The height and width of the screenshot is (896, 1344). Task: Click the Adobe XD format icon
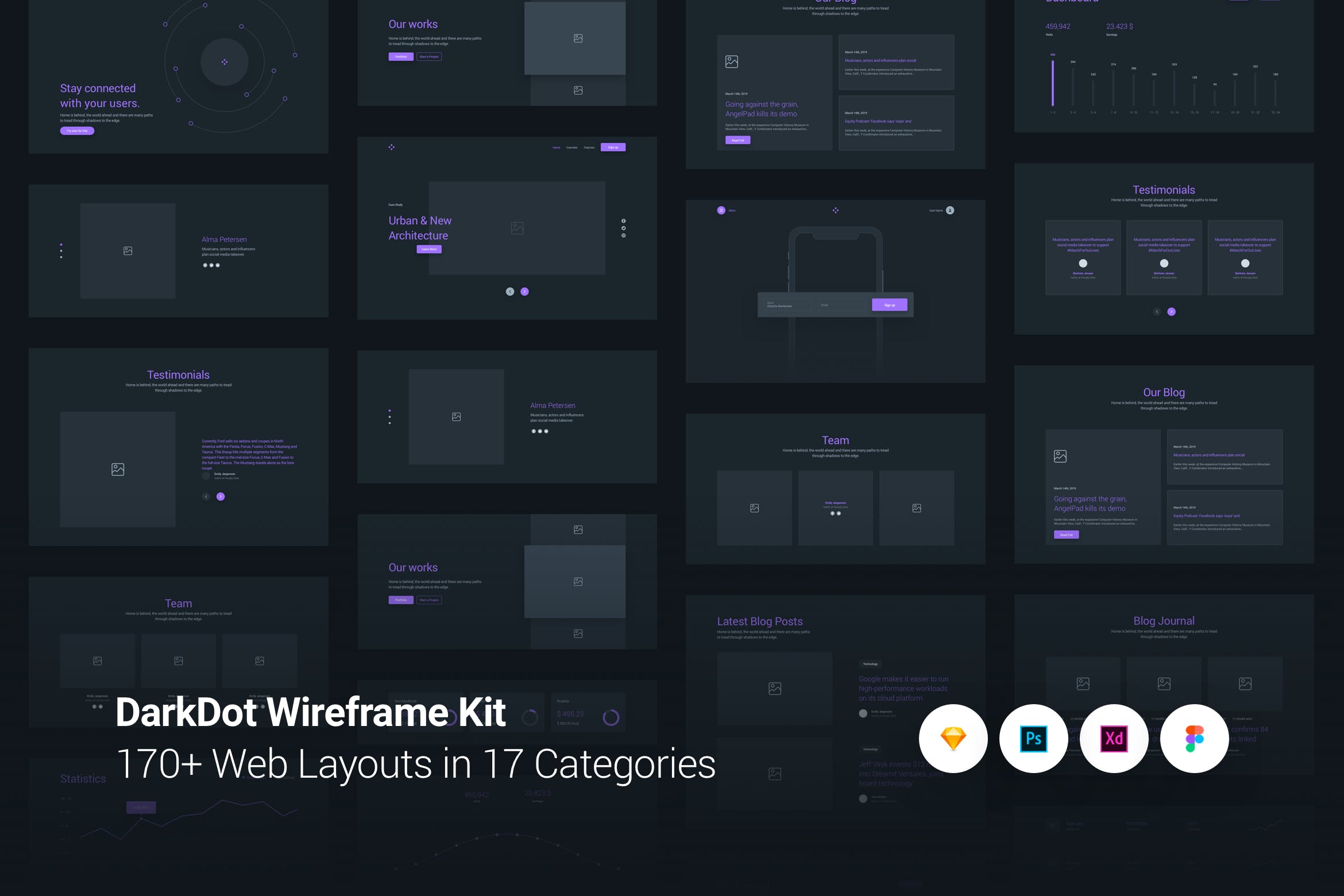click(x=1114, y=739)
